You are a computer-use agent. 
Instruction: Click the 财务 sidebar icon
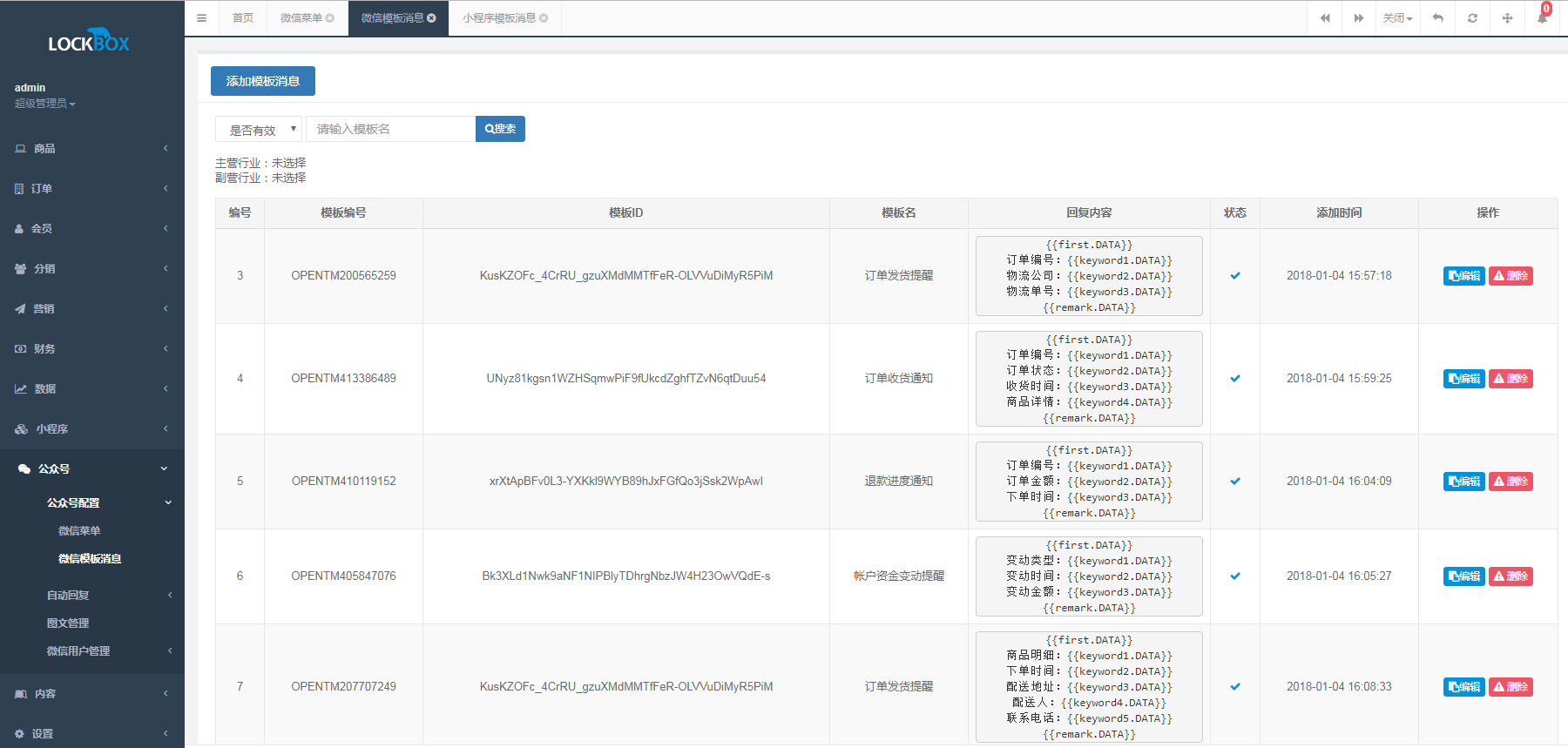(x=20, y=349)
